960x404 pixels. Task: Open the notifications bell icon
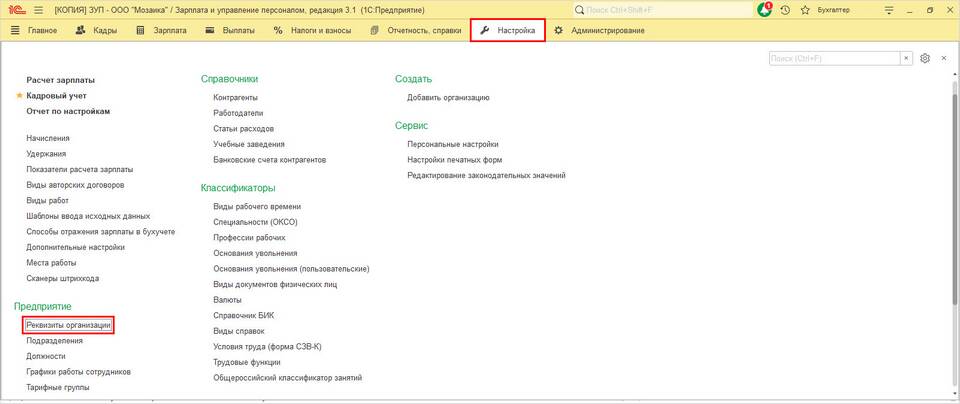[x=765, y=10]
